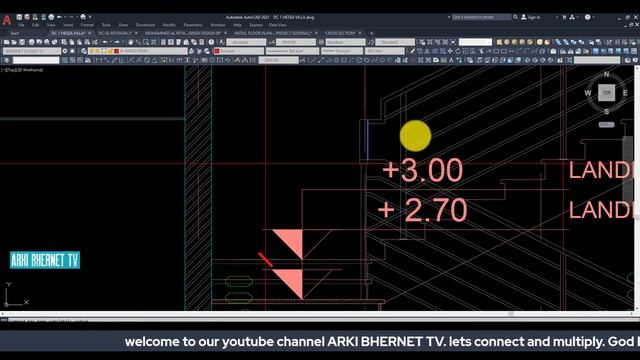Image resolution: width=640 pixels, height=360 pixels.
Task: Open the multileader style Standard dropdown
Action: [x=395, y=42]
